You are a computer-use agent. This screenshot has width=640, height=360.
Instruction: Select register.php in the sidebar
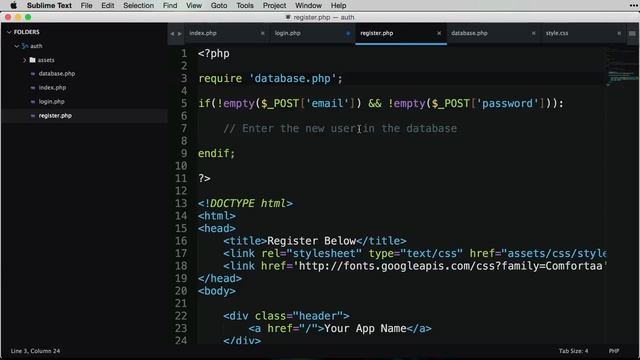[x=55, y=116]
